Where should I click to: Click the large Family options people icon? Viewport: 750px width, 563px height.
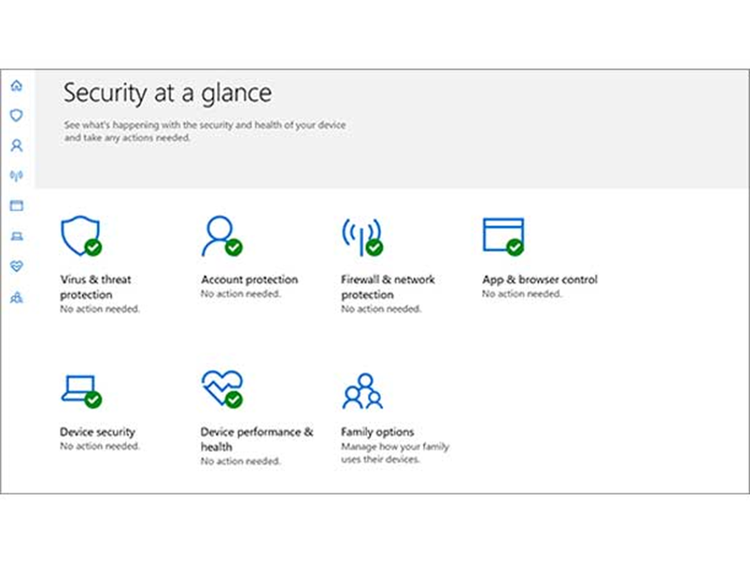click(x=362, y=391)
